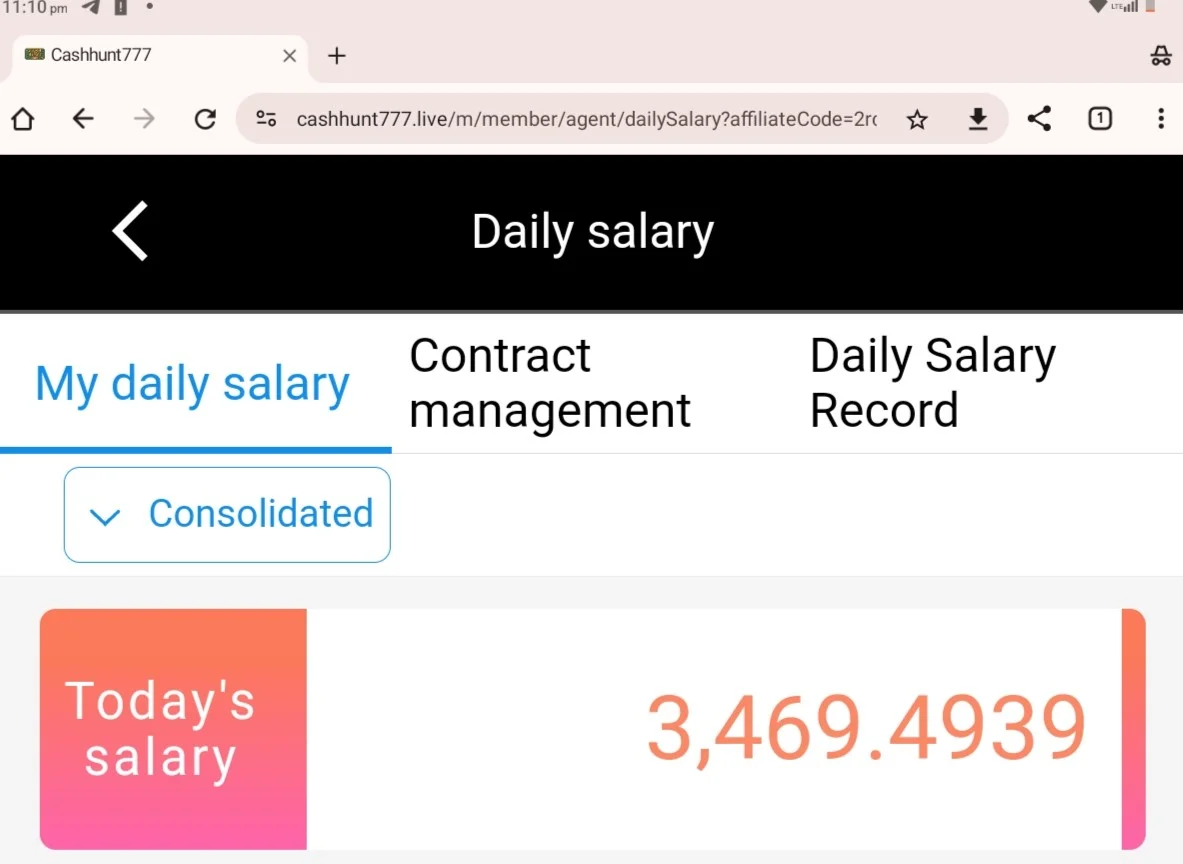Open the tab switcher showing 1 tab

pyautogui.click(x=1100, y=118)
